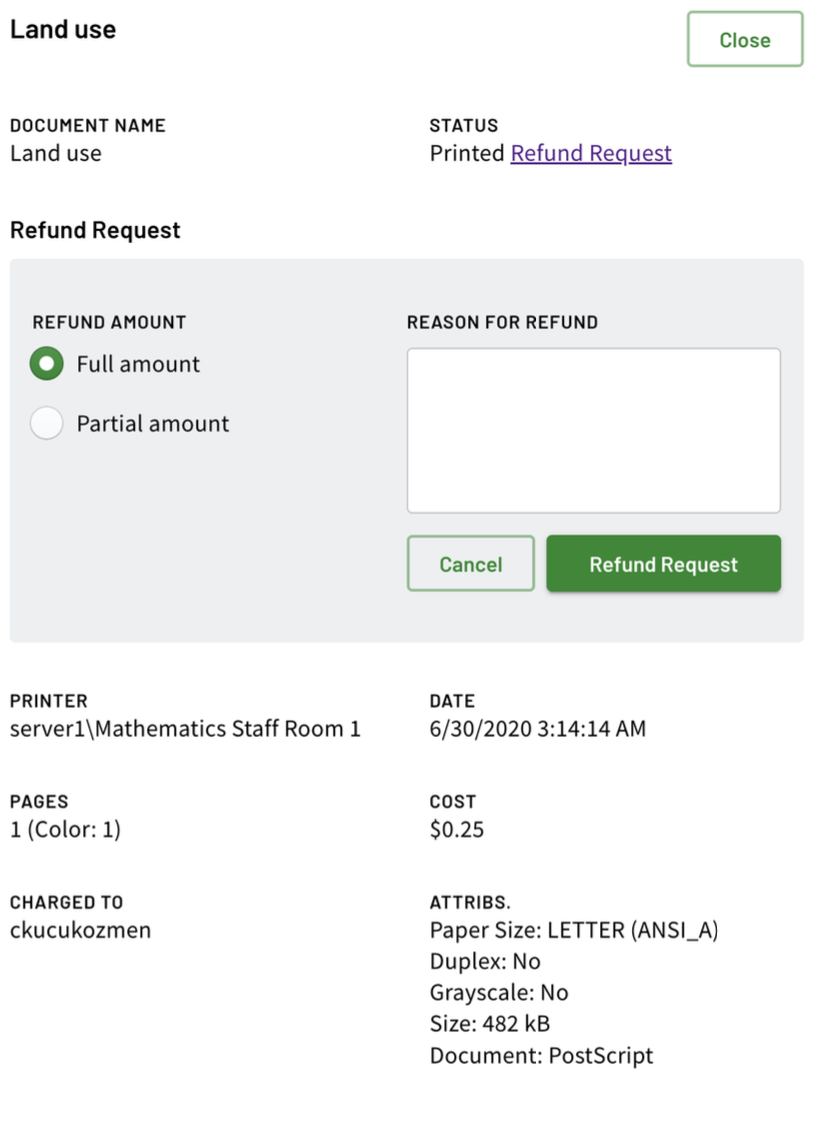Click the Reason for Refund label

[x=502, y=323]
